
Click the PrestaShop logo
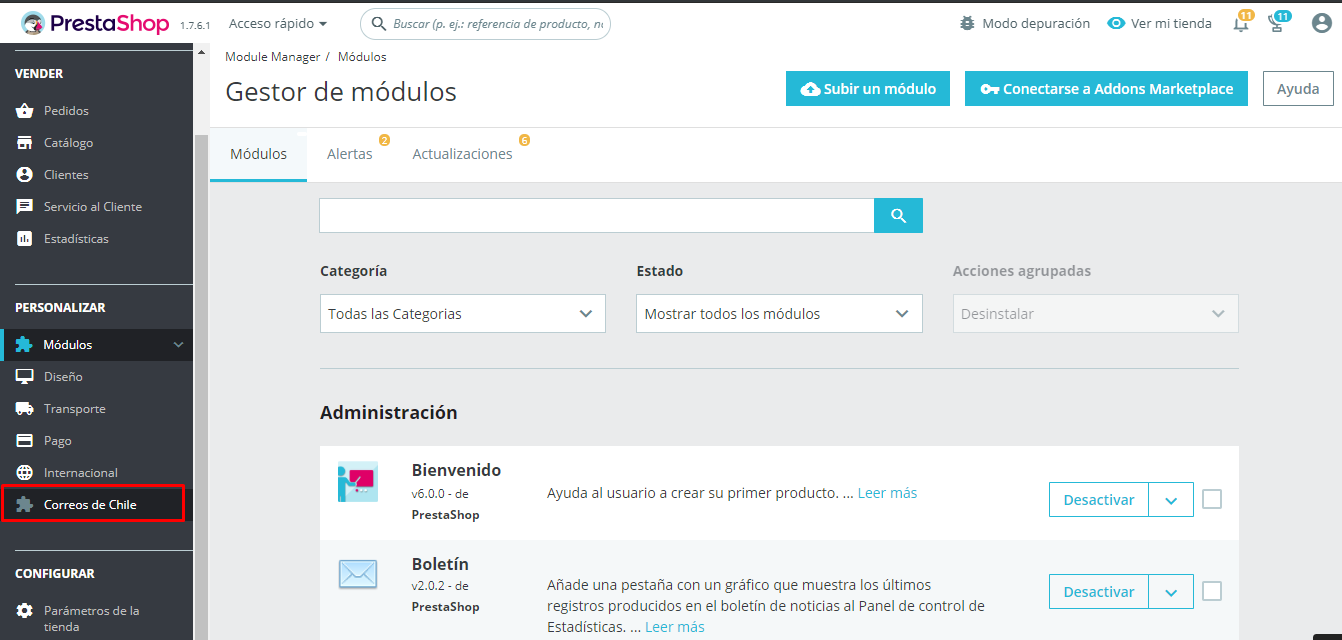tap(95, 23)
